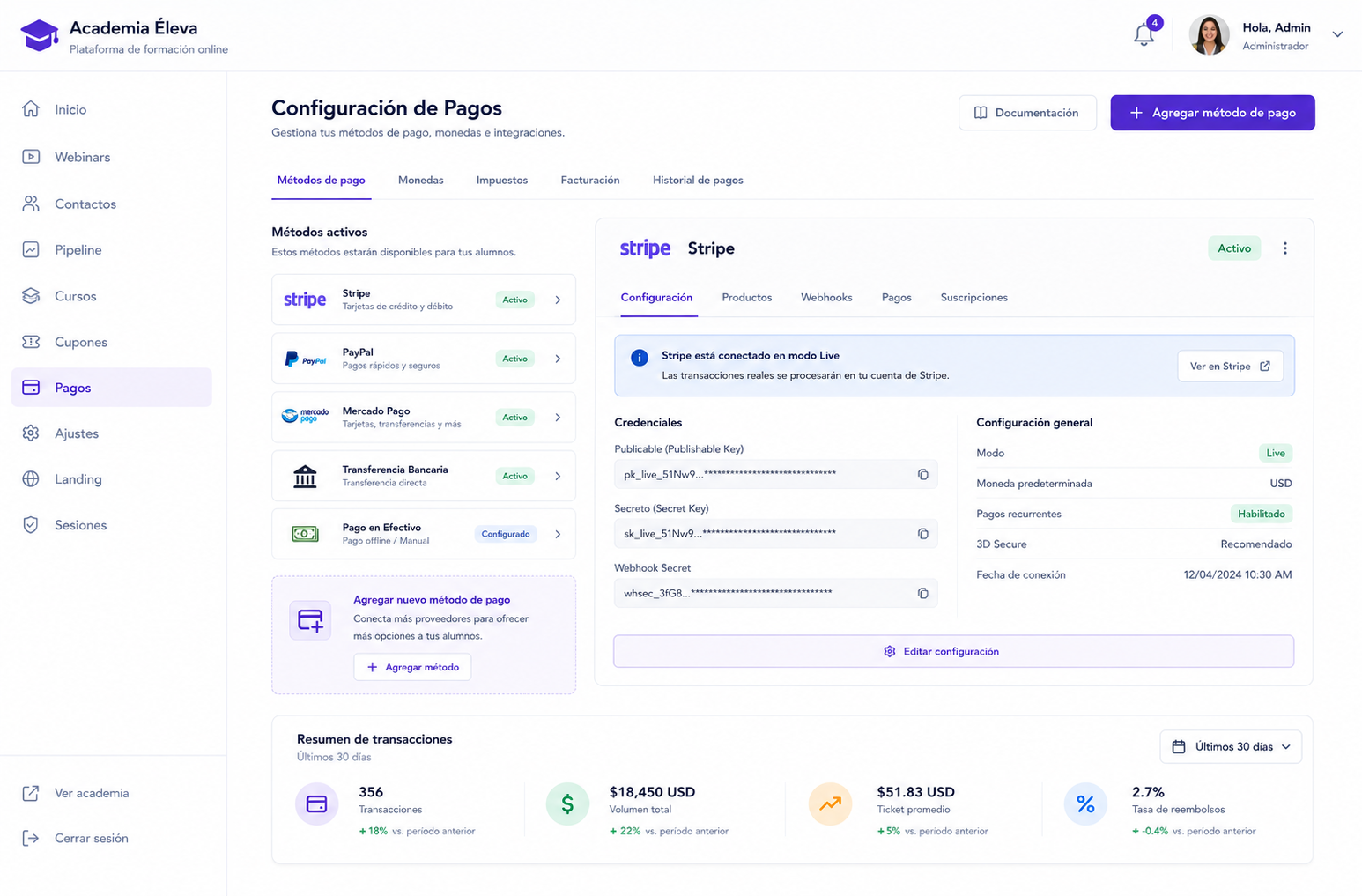Expand the Mercado Pago row chevron
Screen dimensions: 1362x896
point(558,417)
